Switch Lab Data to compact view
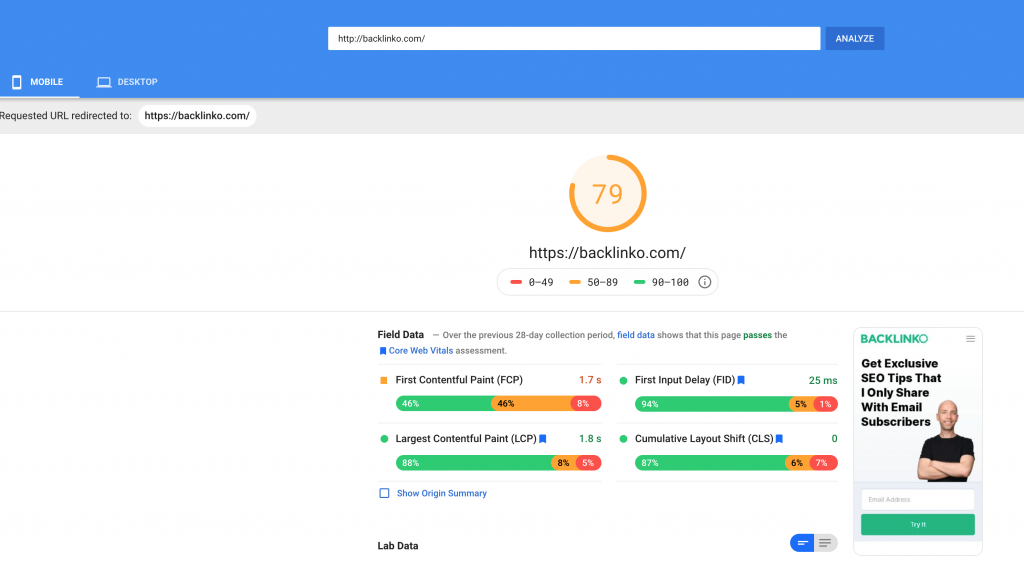Image resolution: width=1024 pixels, height=569 pixels. (x=802, y=543)
